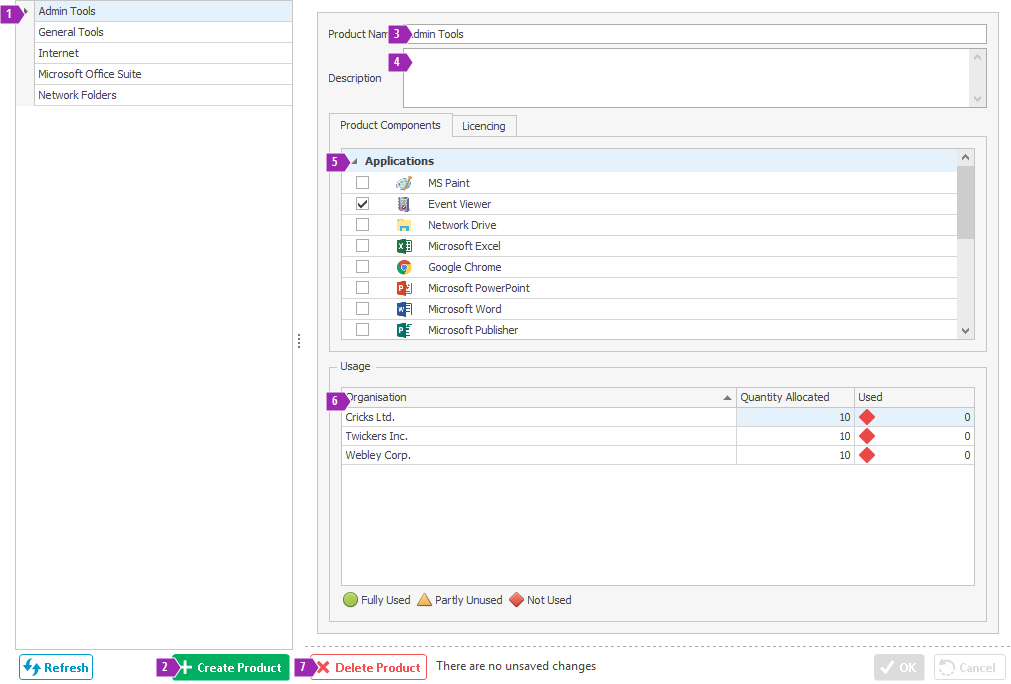Click the Refresh button

pos(56,667)
